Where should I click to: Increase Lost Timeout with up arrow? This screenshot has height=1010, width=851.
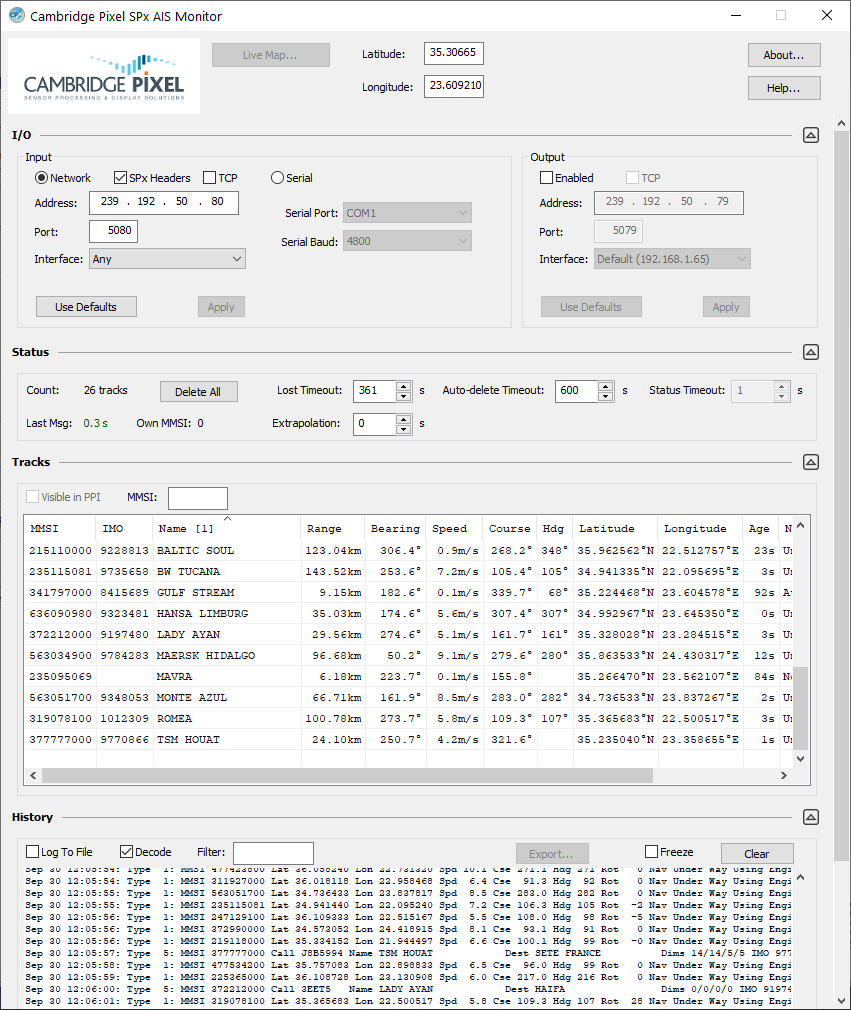(x=404, y=386)
